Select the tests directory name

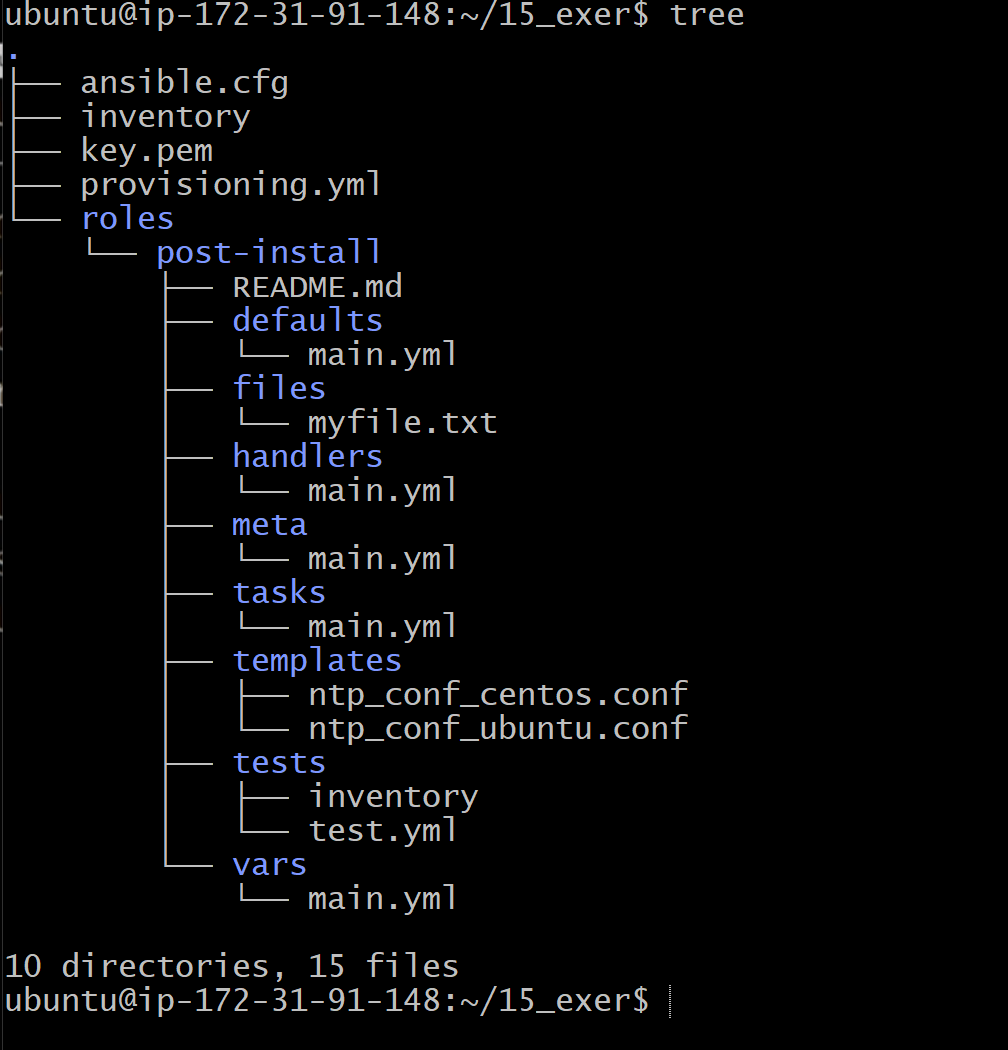[x=279, y=763]
